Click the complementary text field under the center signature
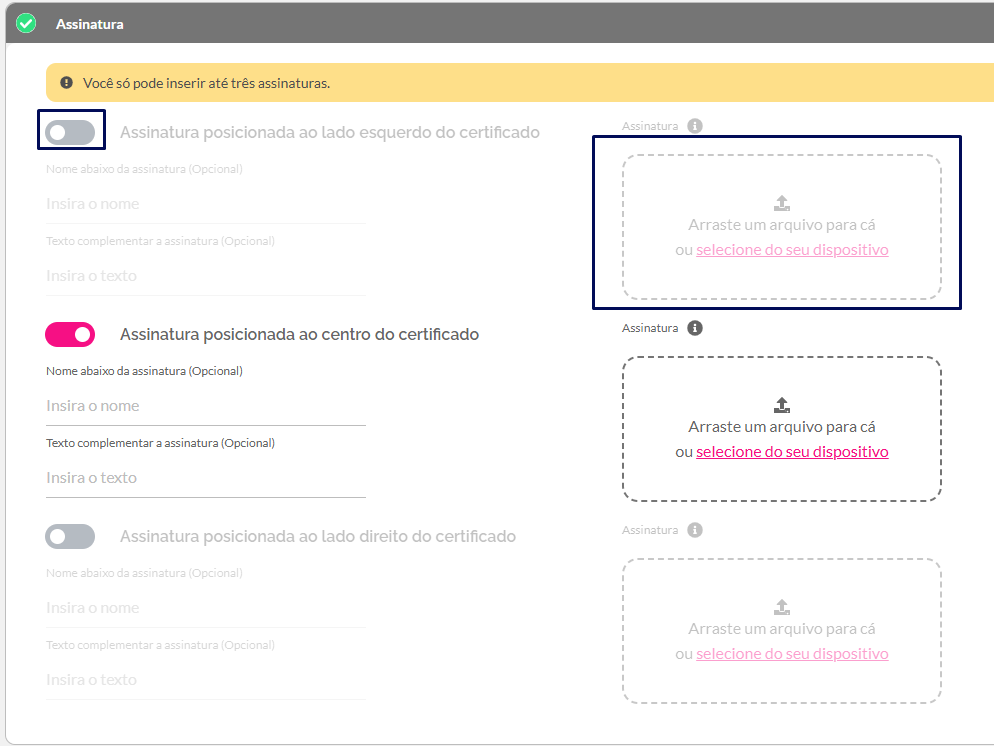 pos(206,479)
